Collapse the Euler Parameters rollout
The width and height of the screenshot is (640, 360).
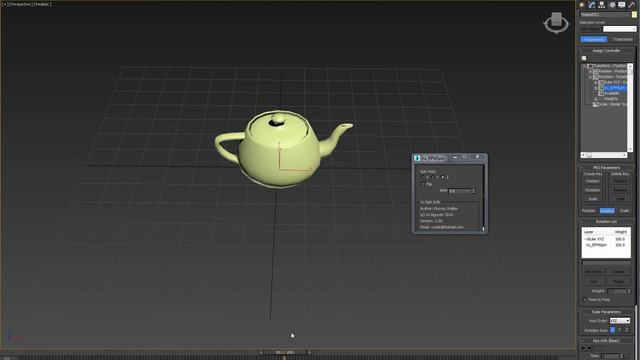click(582, 312)
